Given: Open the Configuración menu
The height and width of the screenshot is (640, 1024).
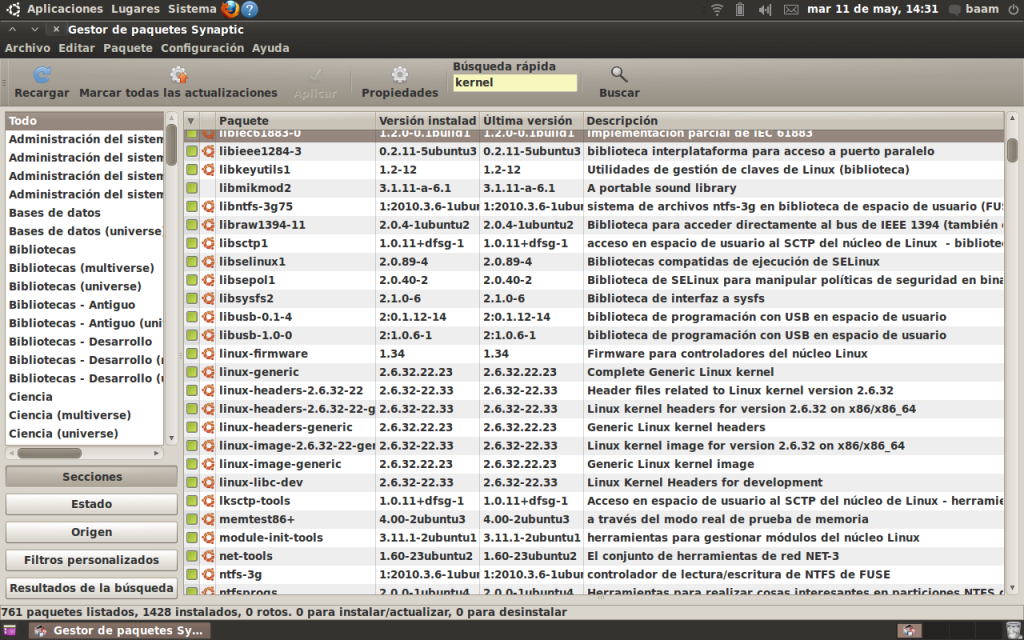Looking at the screenshot, I should tap(202, 48).
